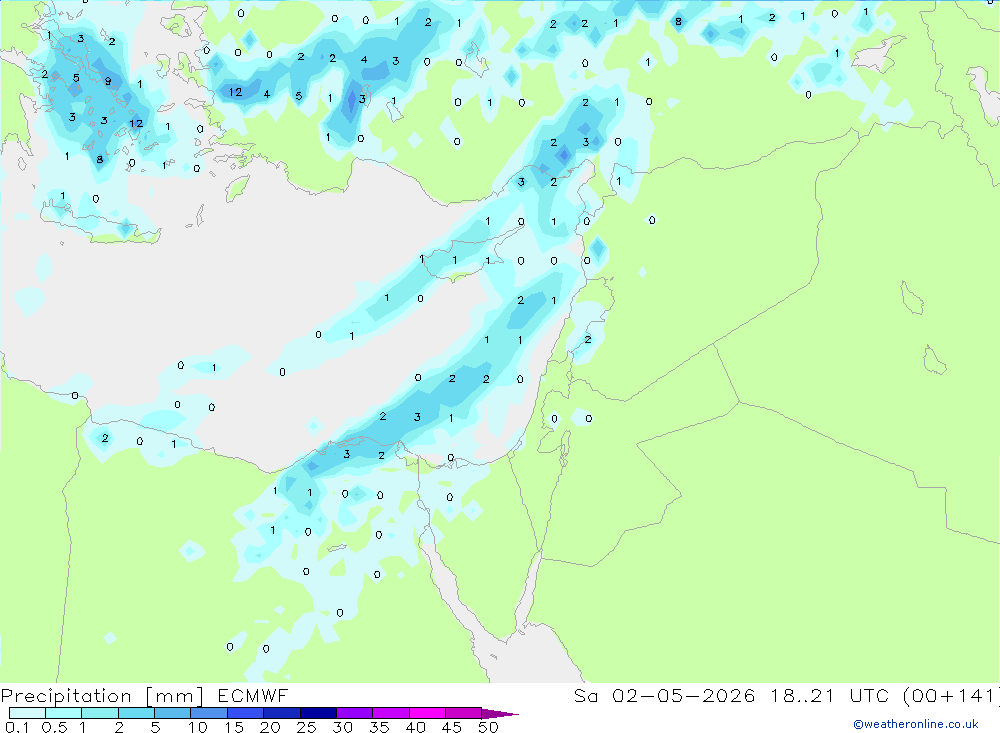Open the weatheronline.co.uk copyright link
Image resolution: width=1000 pixels, height=733 pixels.
click(916, 724)
